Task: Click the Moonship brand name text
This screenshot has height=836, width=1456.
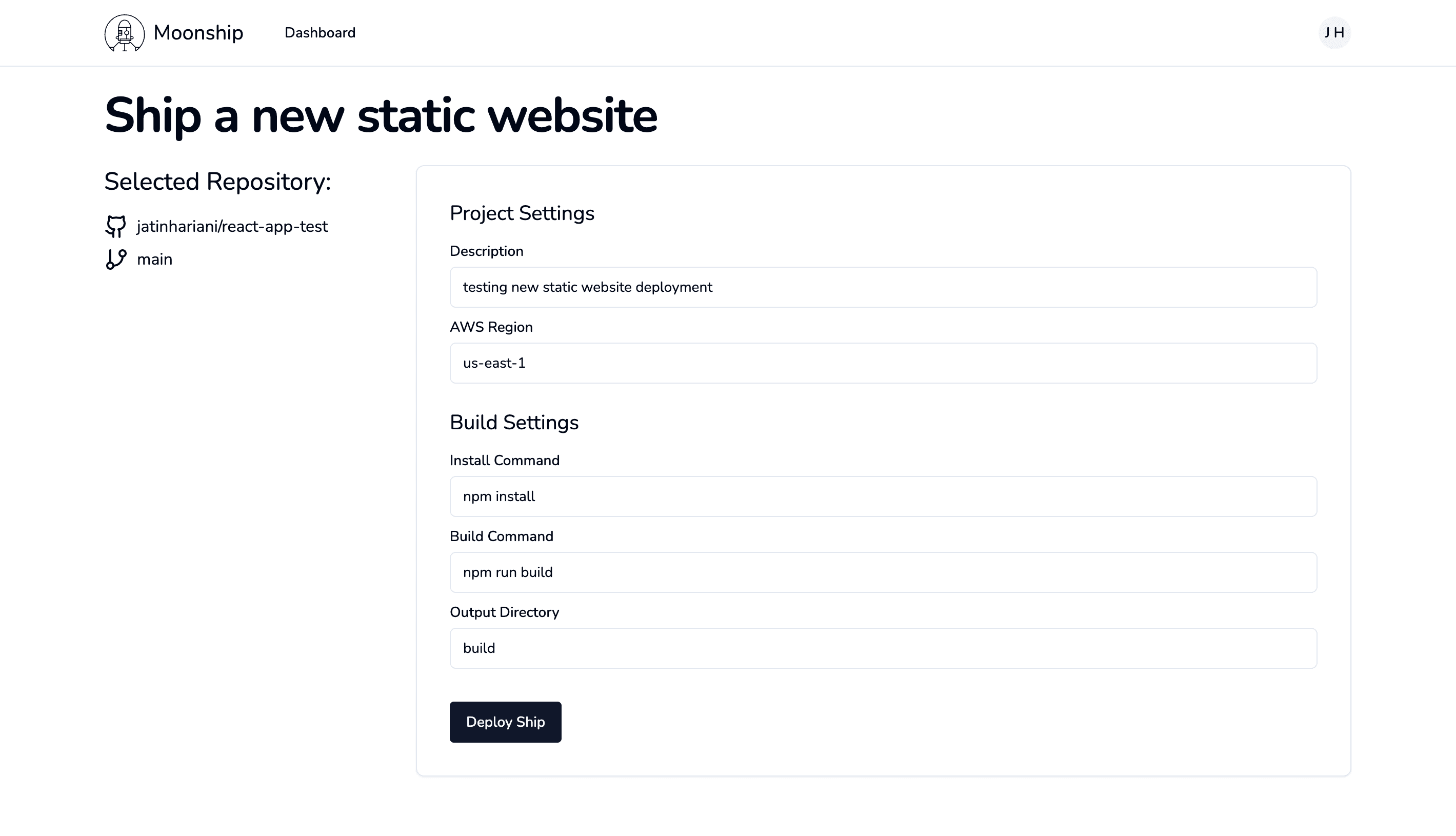Action: coord(198,33)
